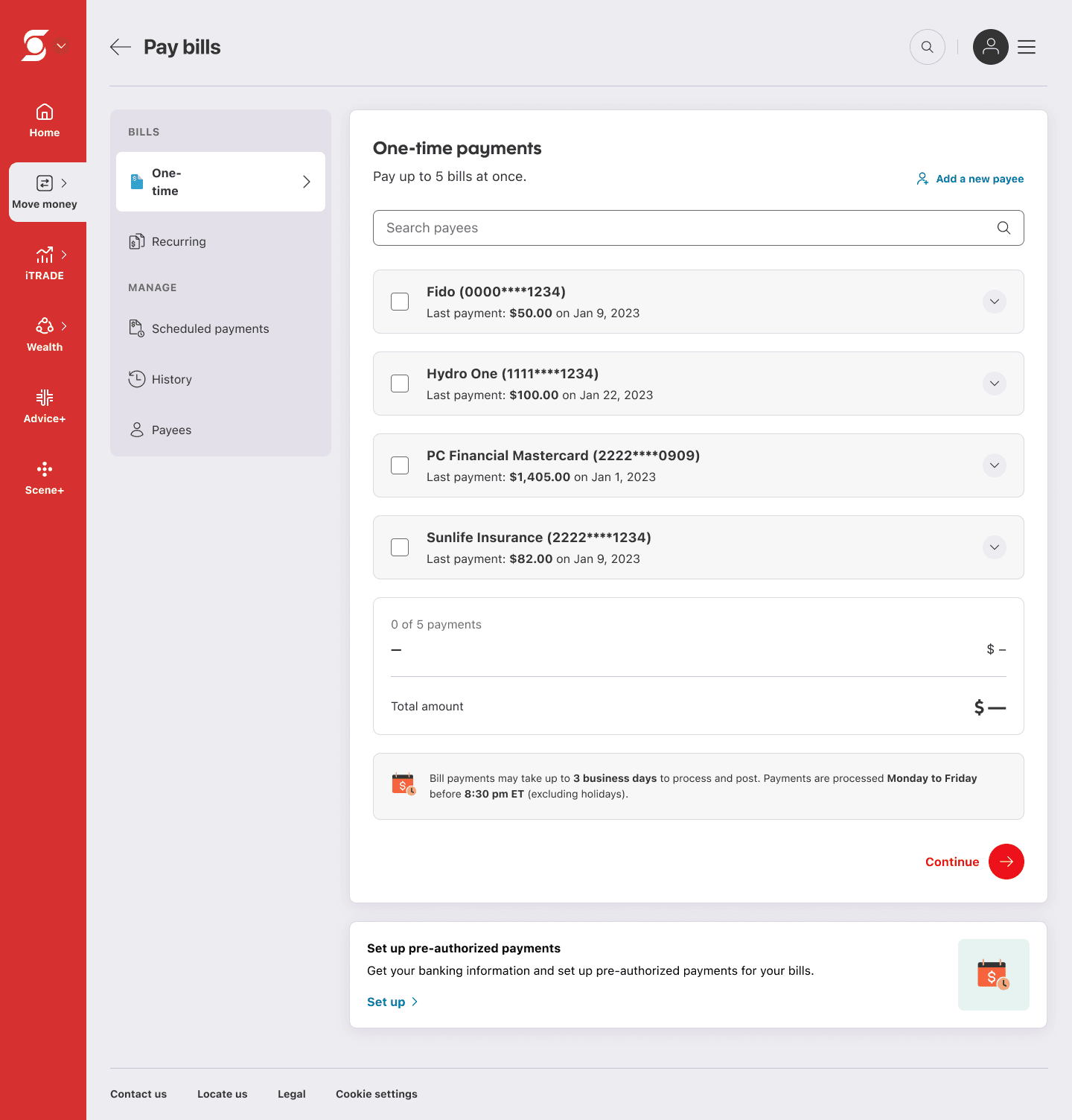
Task: Click Add a new payee link
Action: [x=970, y=179]
